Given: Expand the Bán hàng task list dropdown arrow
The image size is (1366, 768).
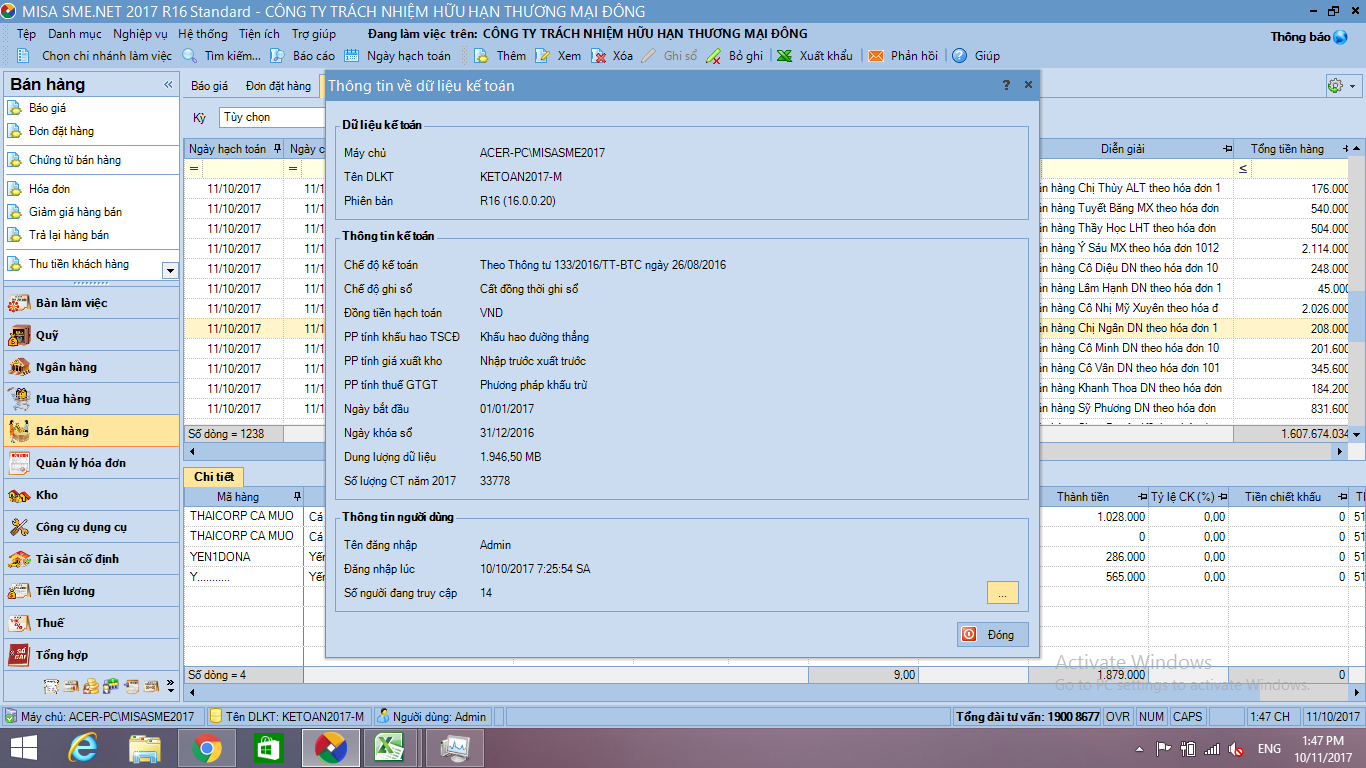Looking at the screenshot, I should click(169, 270).
